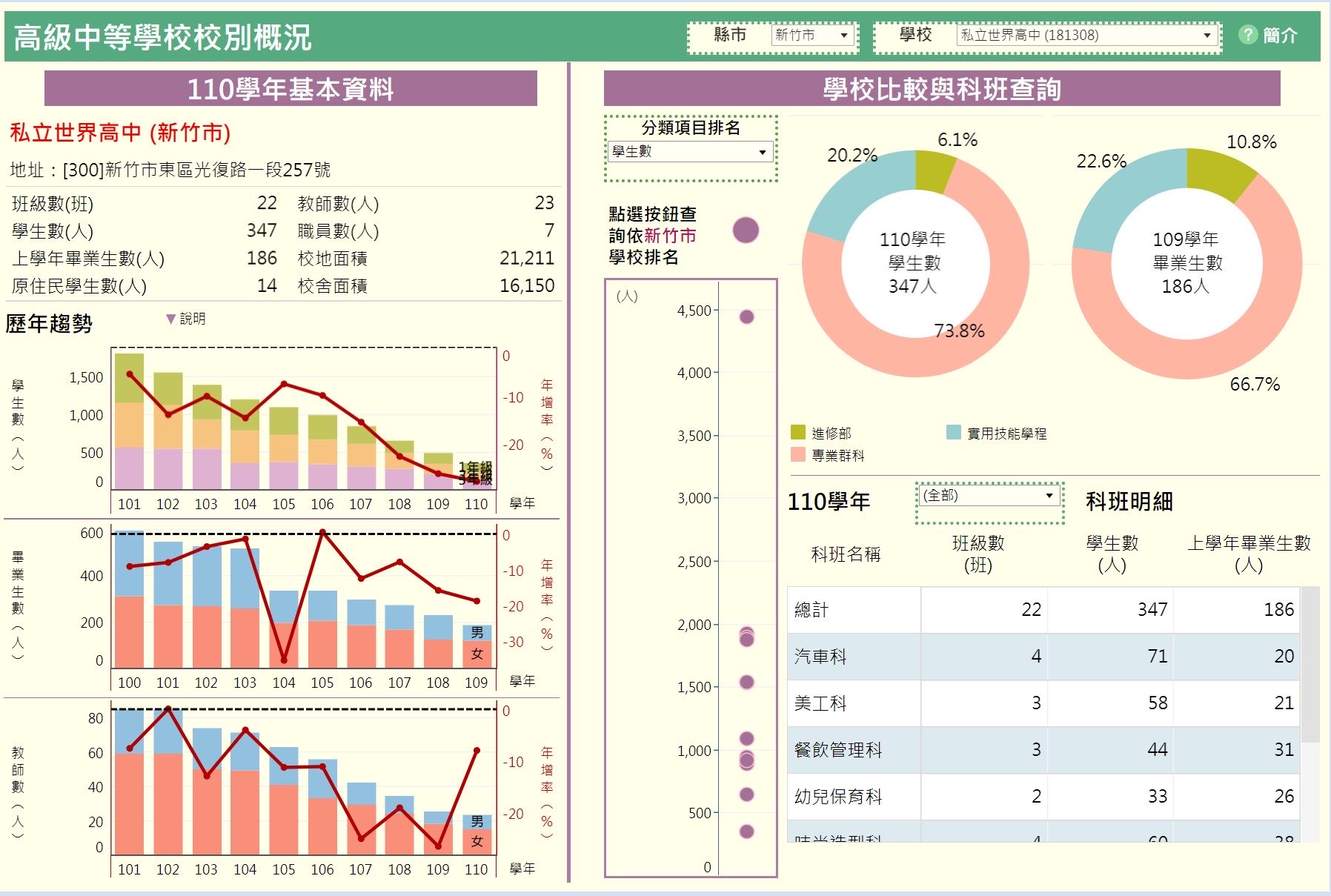1331x896 pixels.
Task: Click the 專業群科 pink legend swatch
Action: pyautogui.click(x=798, y=454)
